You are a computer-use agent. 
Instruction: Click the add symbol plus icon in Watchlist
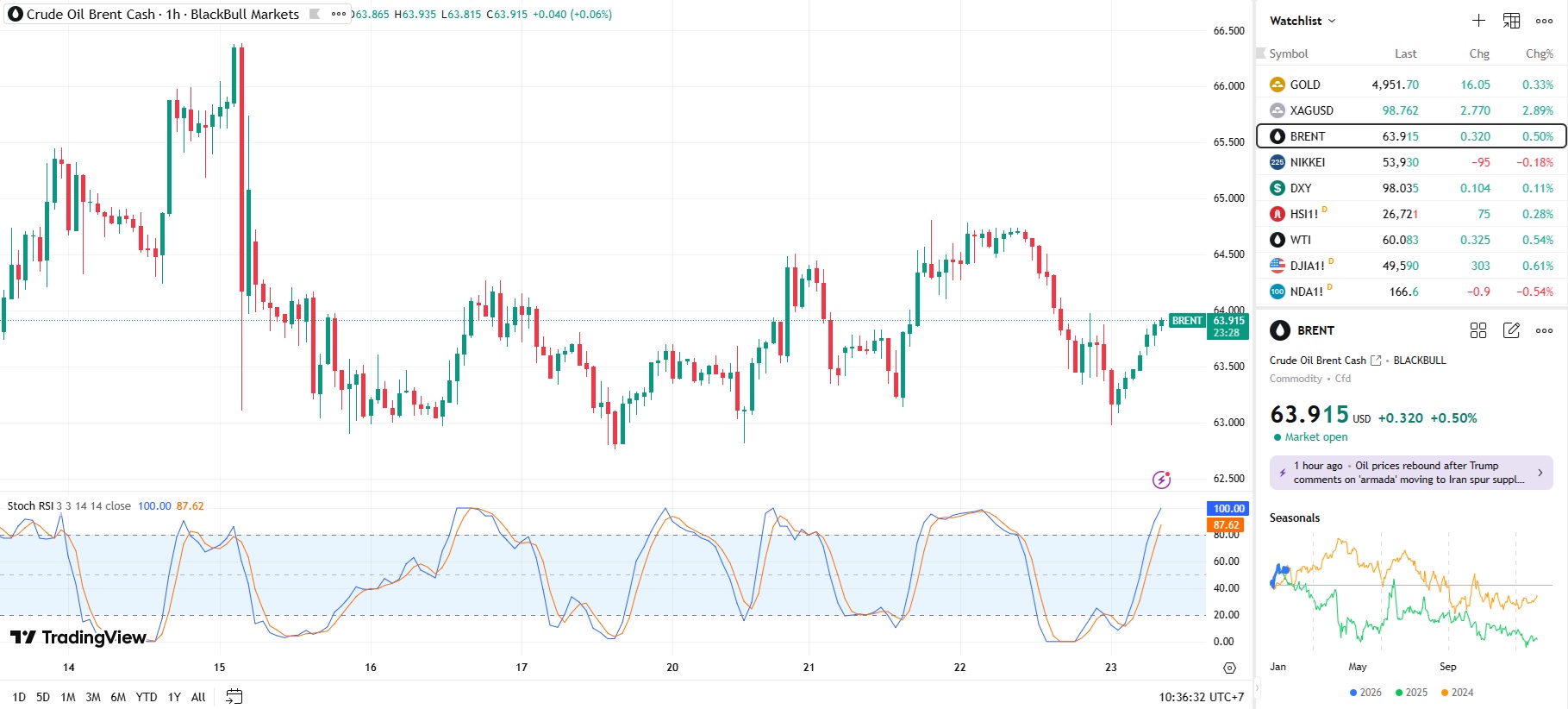point(1478,21)
